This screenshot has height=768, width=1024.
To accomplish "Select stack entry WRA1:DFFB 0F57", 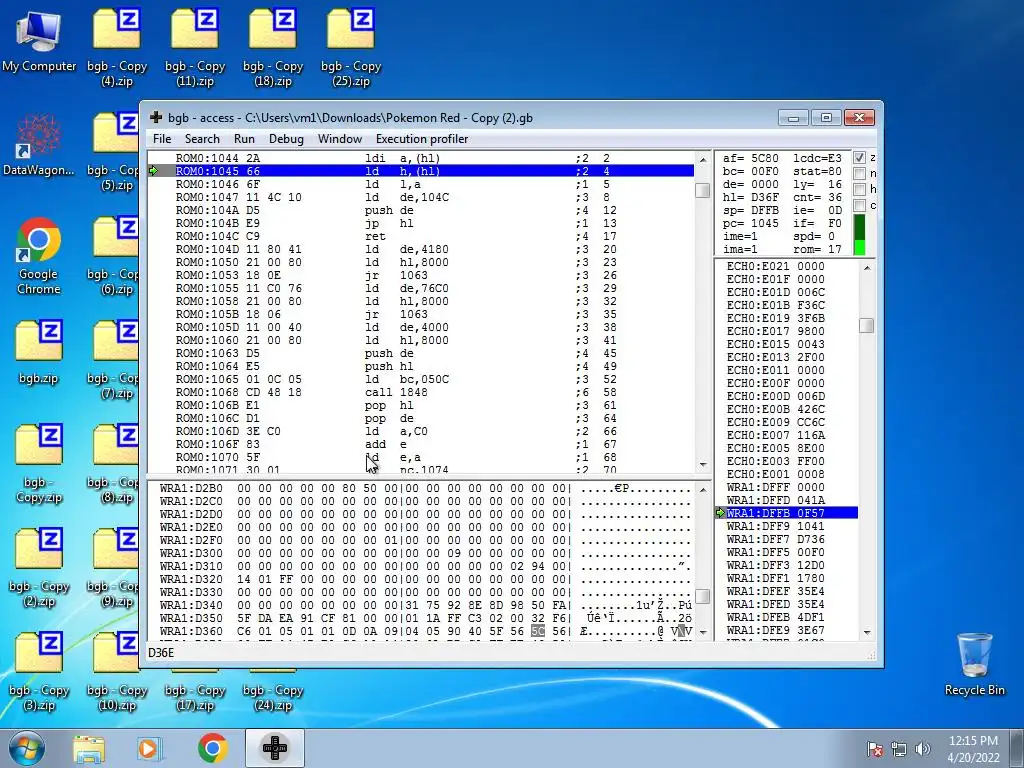I will [x=787, y=513].
